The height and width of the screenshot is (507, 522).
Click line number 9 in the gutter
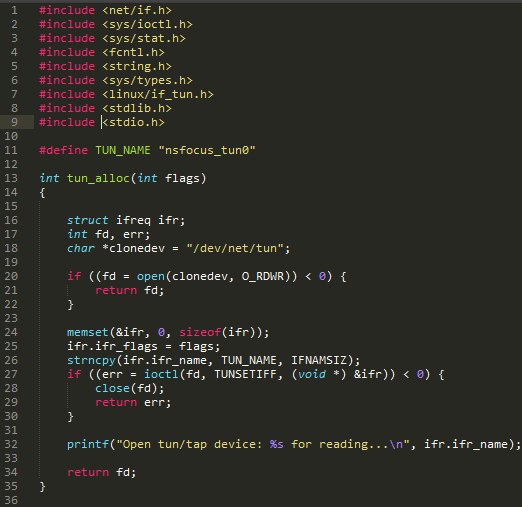point(14,122)
